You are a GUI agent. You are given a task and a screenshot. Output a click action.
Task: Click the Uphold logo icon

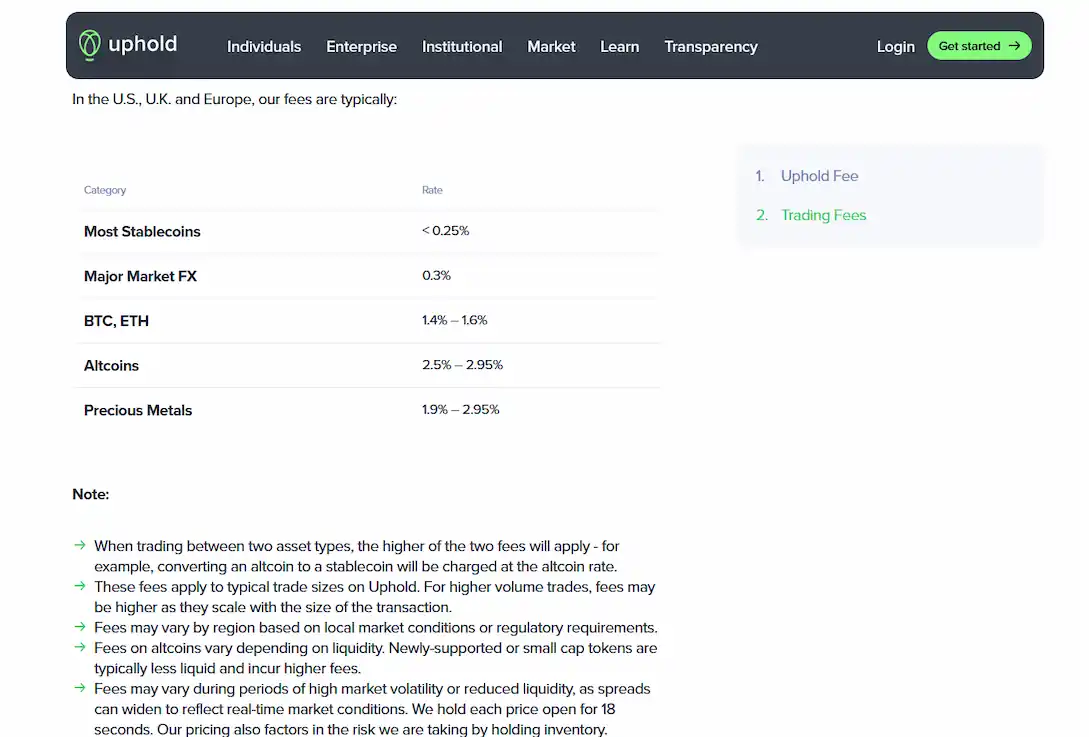tap(90, 45)
